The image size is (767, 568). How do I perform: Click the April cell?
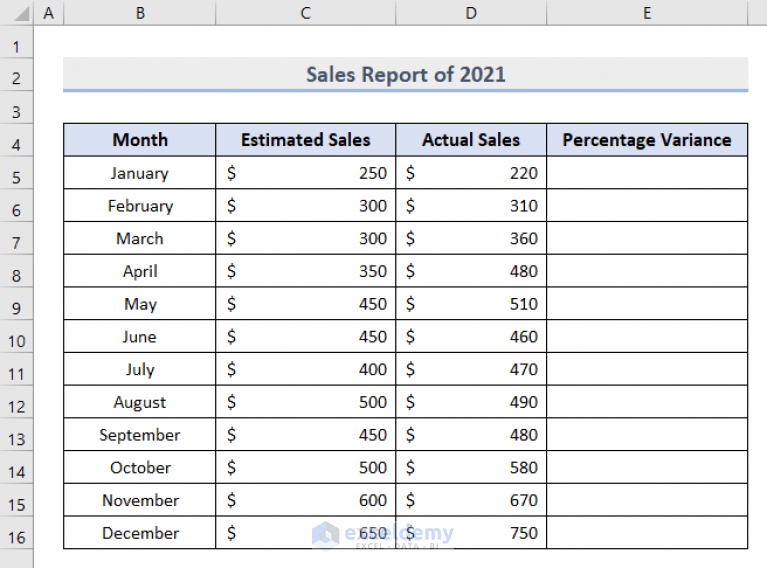coord(140,271)
